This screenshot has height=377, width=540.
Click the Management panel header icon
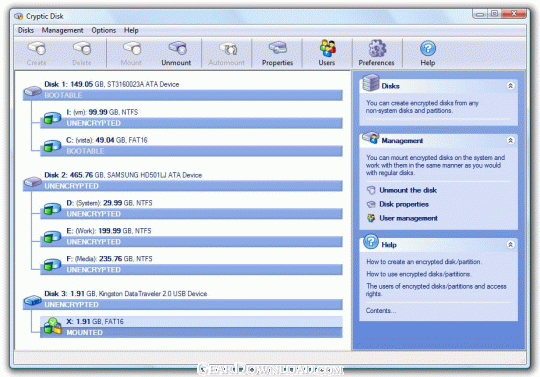coord(370,138)
